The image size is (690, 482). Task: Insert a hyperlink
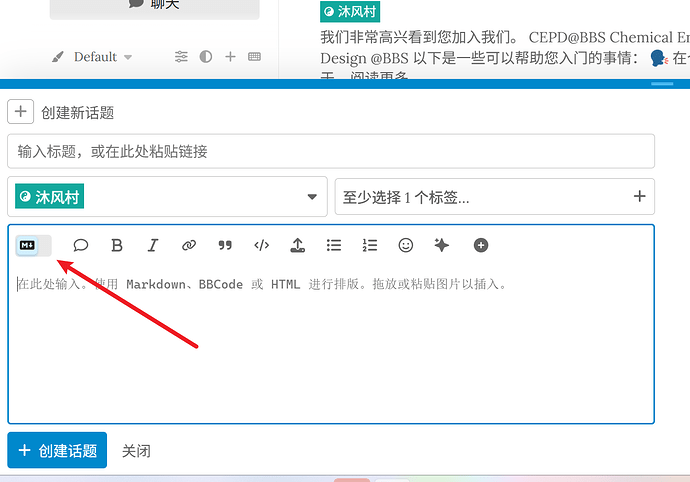pos(189,245)
